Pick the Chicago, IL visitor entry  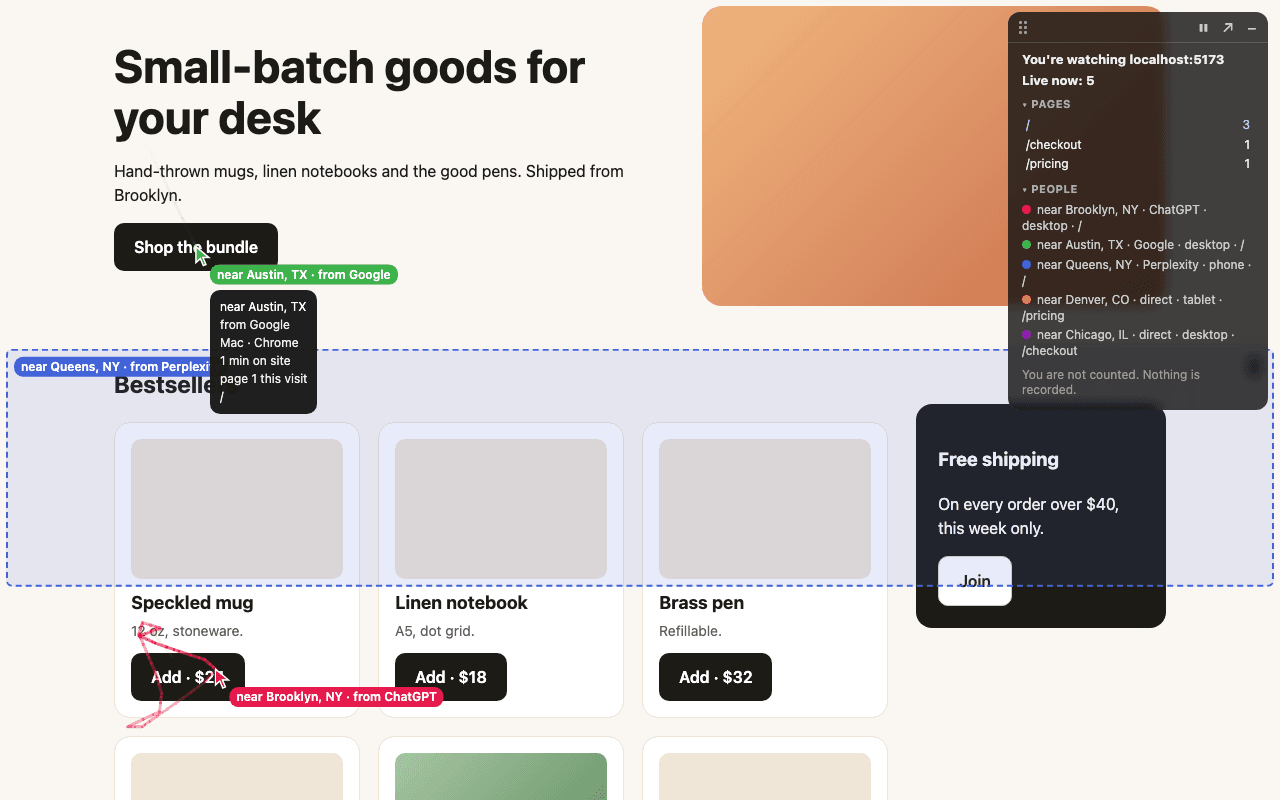1138,343
